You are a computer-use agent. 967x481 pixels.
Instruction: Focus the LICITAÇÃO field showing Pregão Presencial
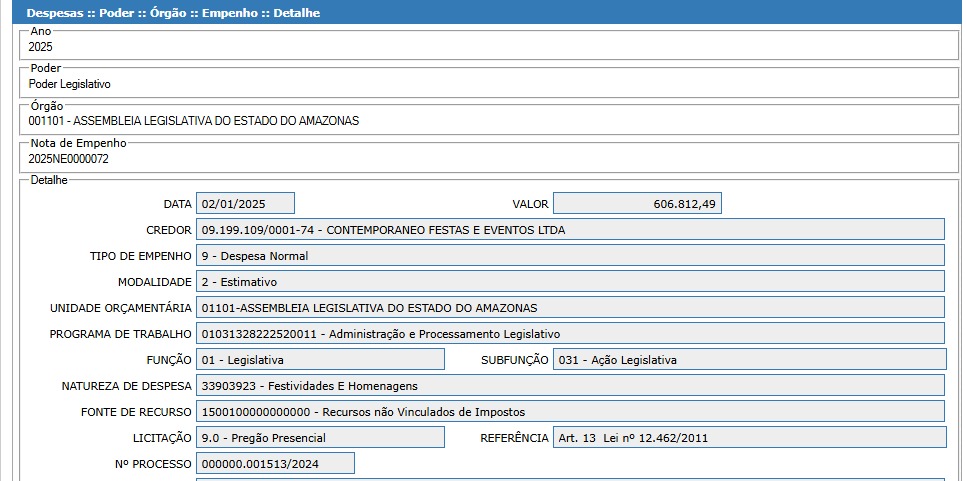click(320, 437)
